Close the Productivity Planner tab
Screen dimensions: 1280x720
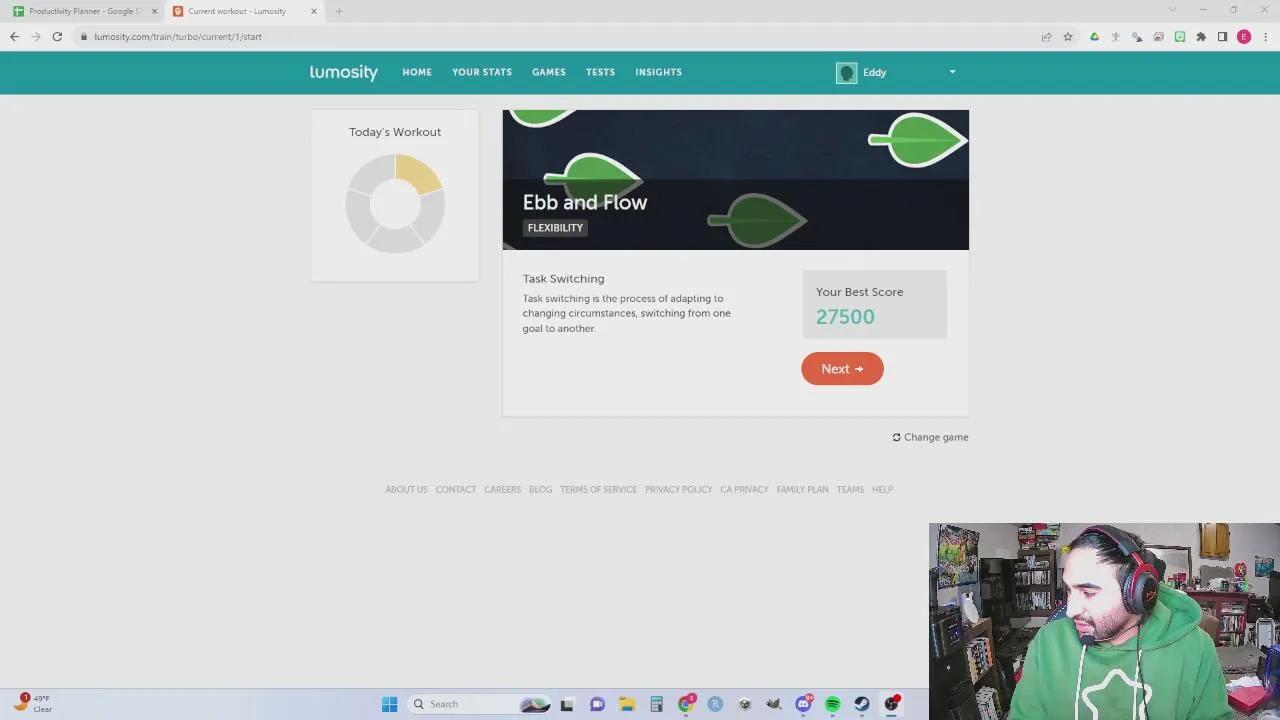coord(154,11)
